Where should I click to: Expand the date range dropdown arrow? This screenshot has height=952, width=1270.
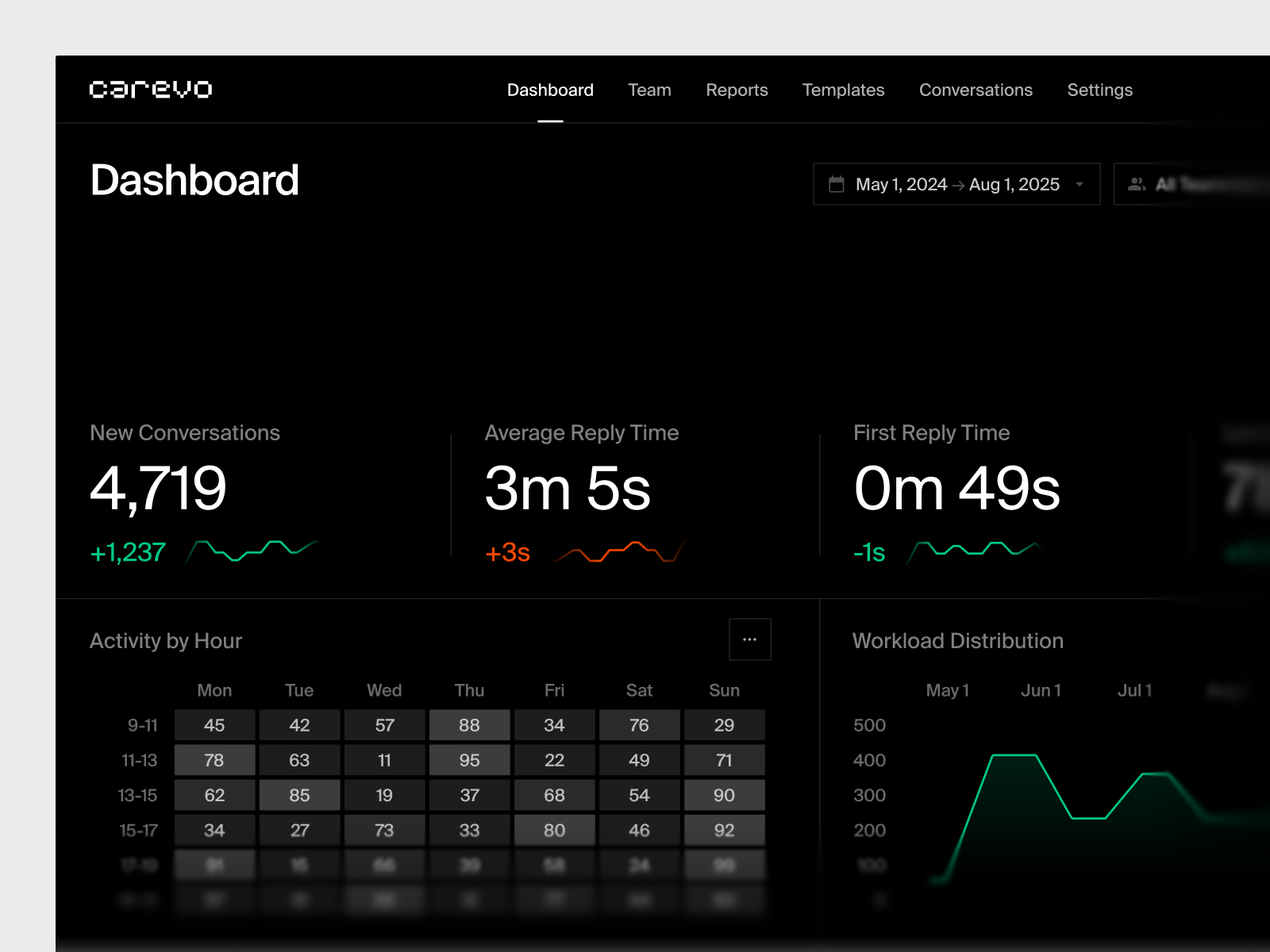pyautogui.click(x=1079, y=184)
